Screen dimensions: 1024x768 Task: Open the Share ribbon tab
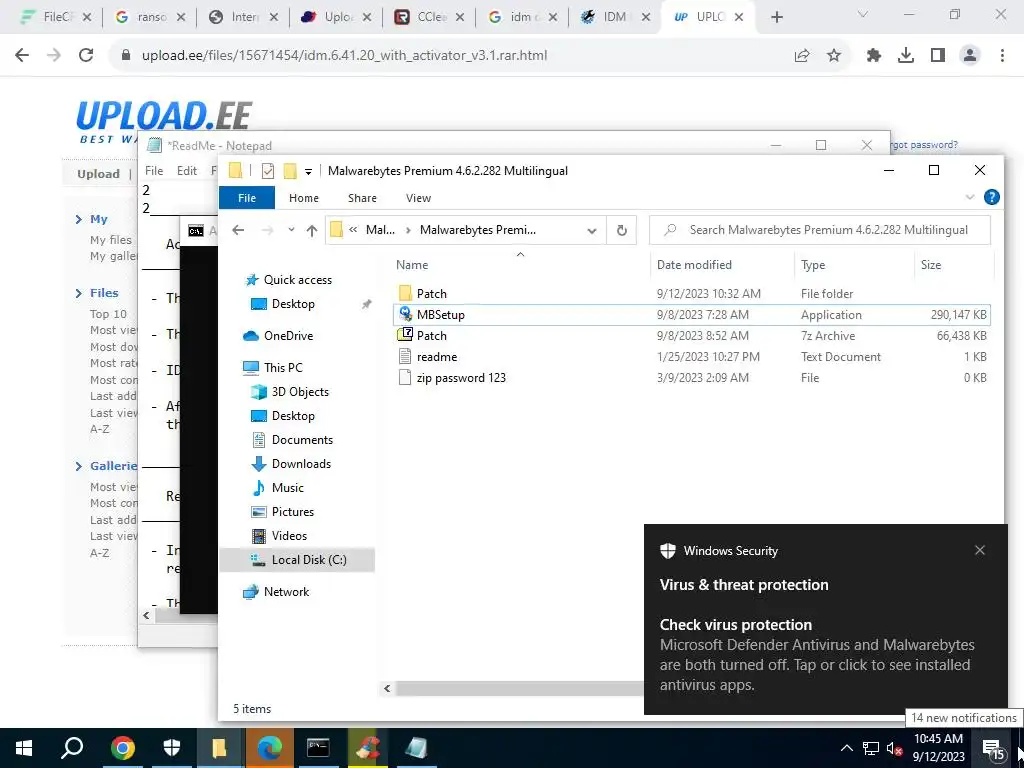pyautogui.click(x=362, y=198)
